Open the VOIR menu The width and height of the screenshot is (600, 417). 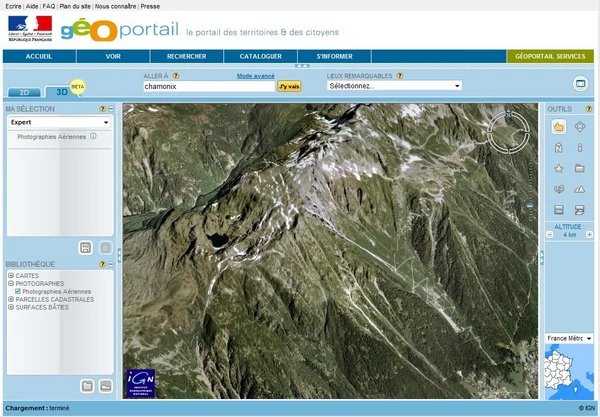tap(113, 56)
